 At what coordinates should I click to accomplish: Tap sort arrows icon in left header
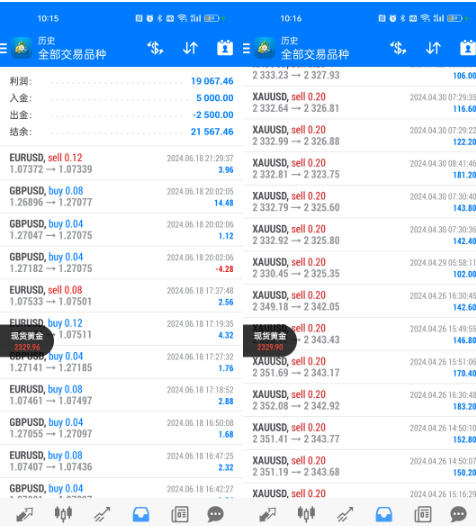[190, 48]
